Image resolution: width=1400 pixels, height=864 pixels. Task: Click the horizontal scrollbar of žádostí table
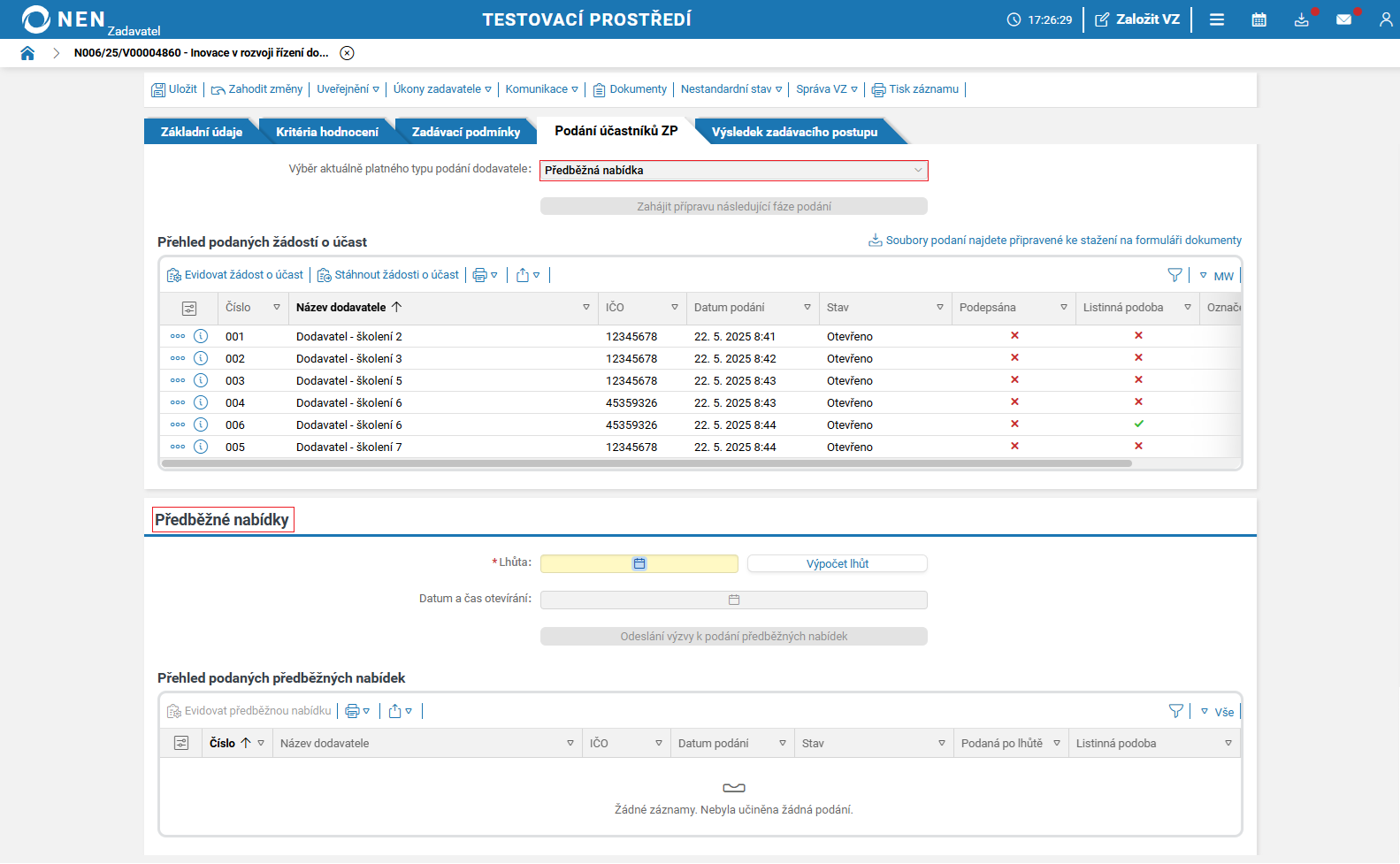coord(646,463)
